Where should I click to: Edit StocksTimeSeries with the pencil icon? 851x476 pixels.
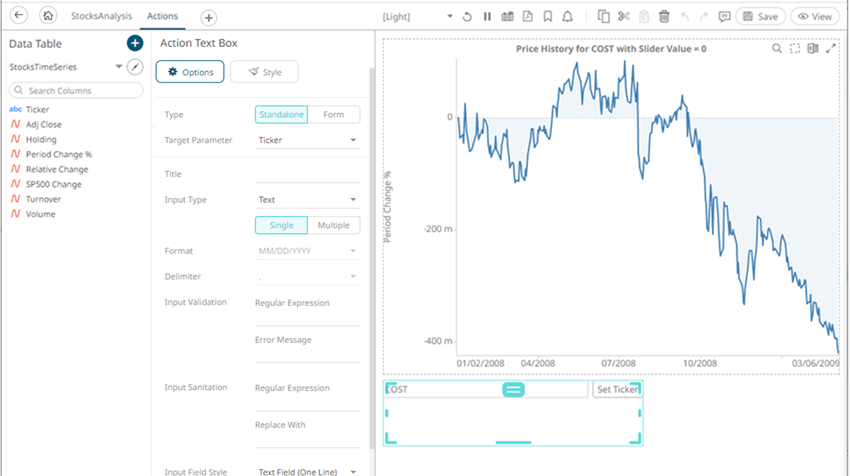[136, 67]
